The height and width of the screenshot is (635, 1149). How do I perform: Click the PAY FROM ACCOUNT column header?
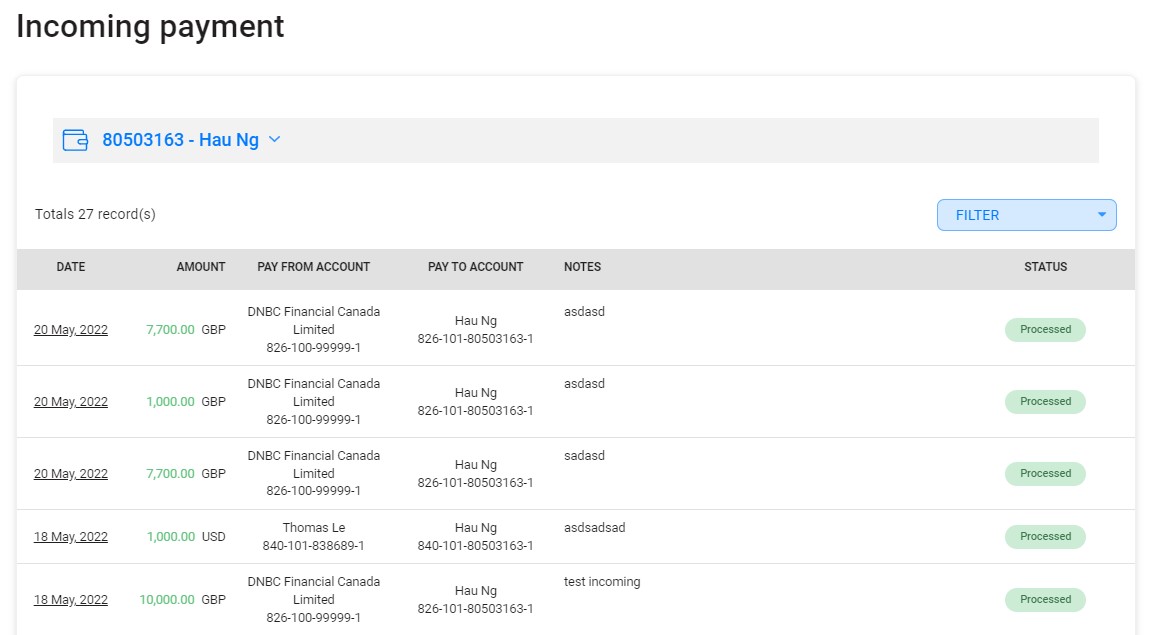[x=314, y=267]
